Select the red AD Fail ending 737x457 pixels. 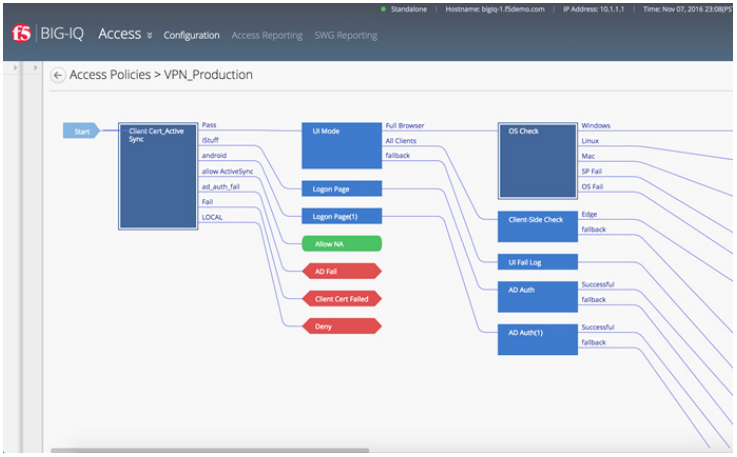pos(342,271)
